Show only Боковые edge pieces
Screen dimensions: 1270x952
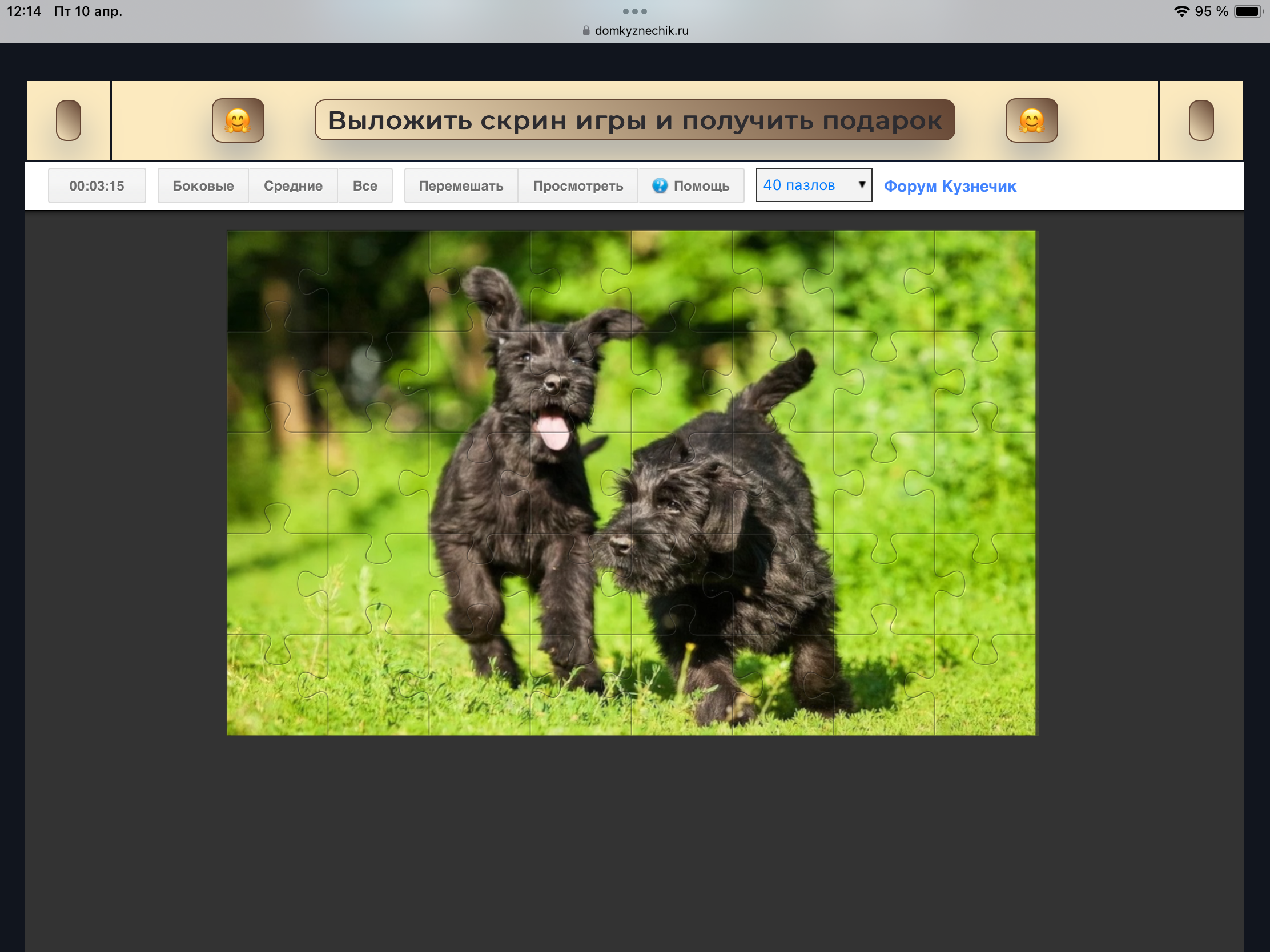(203, 186)
